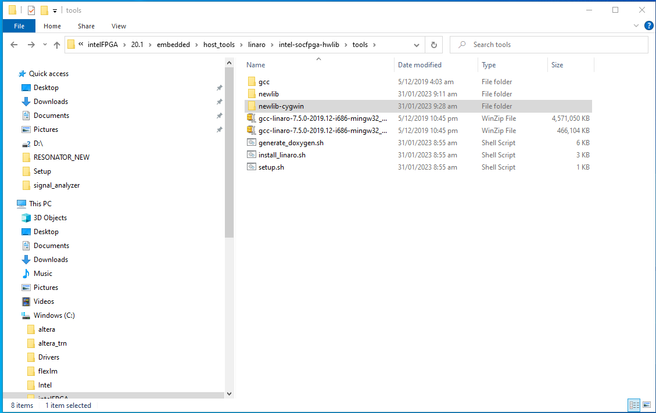Refresh the tools folder view
Screen dimensions: 656x413
(x=434, y=45)
